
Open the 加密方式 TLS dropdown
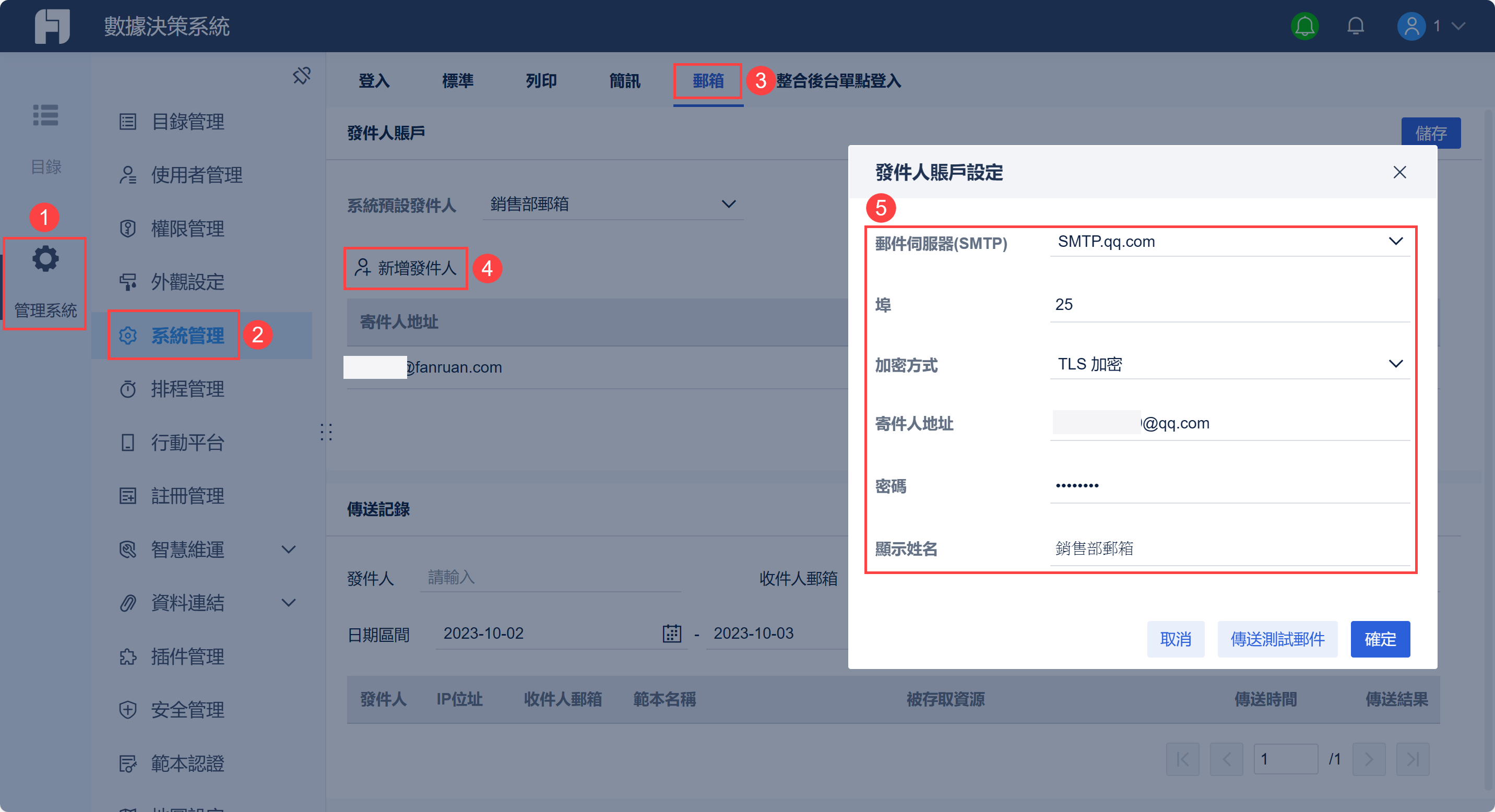point(1395,364)
